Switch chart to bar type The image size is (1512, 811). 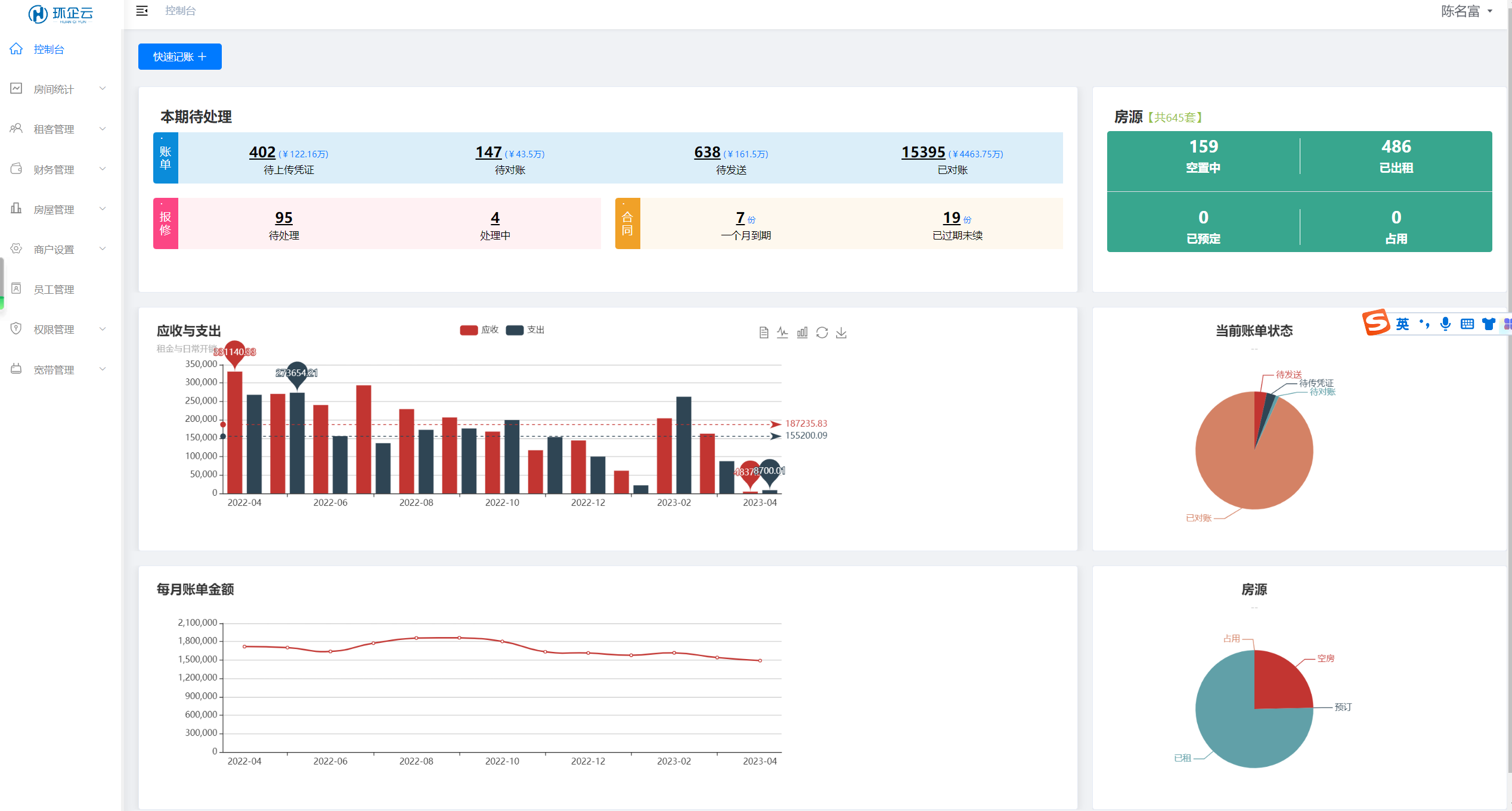coord(802,333)
